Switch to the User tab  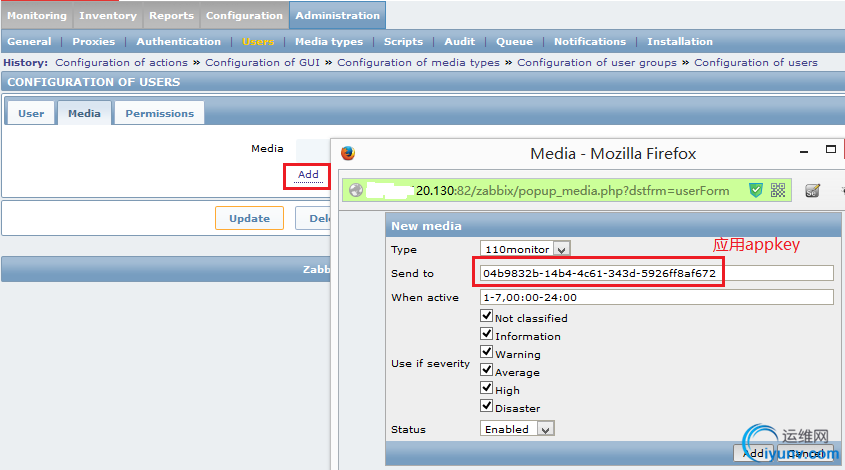(31, 113)
